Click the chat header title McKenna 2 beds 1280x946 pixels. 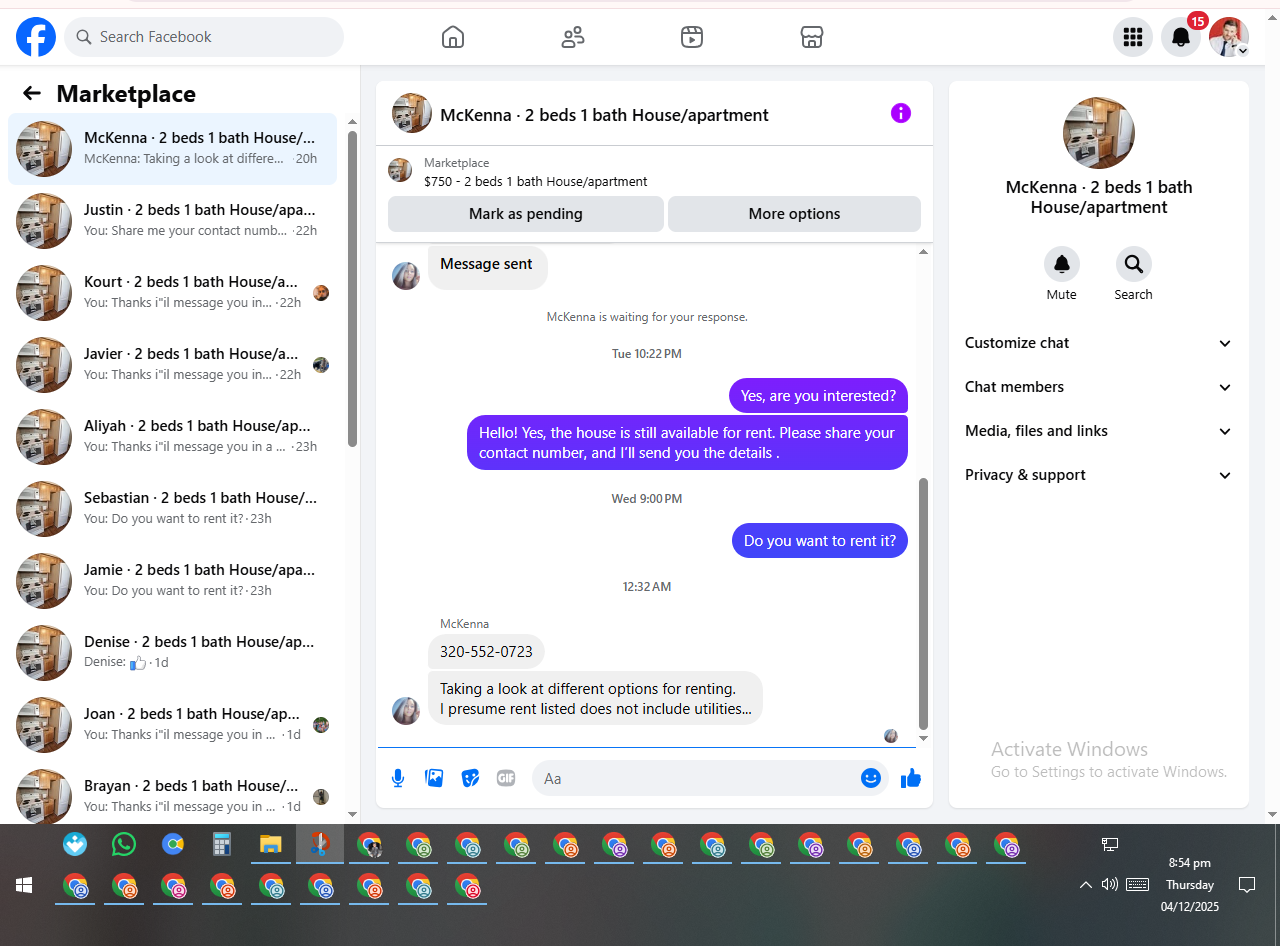(x=604, y=115)
